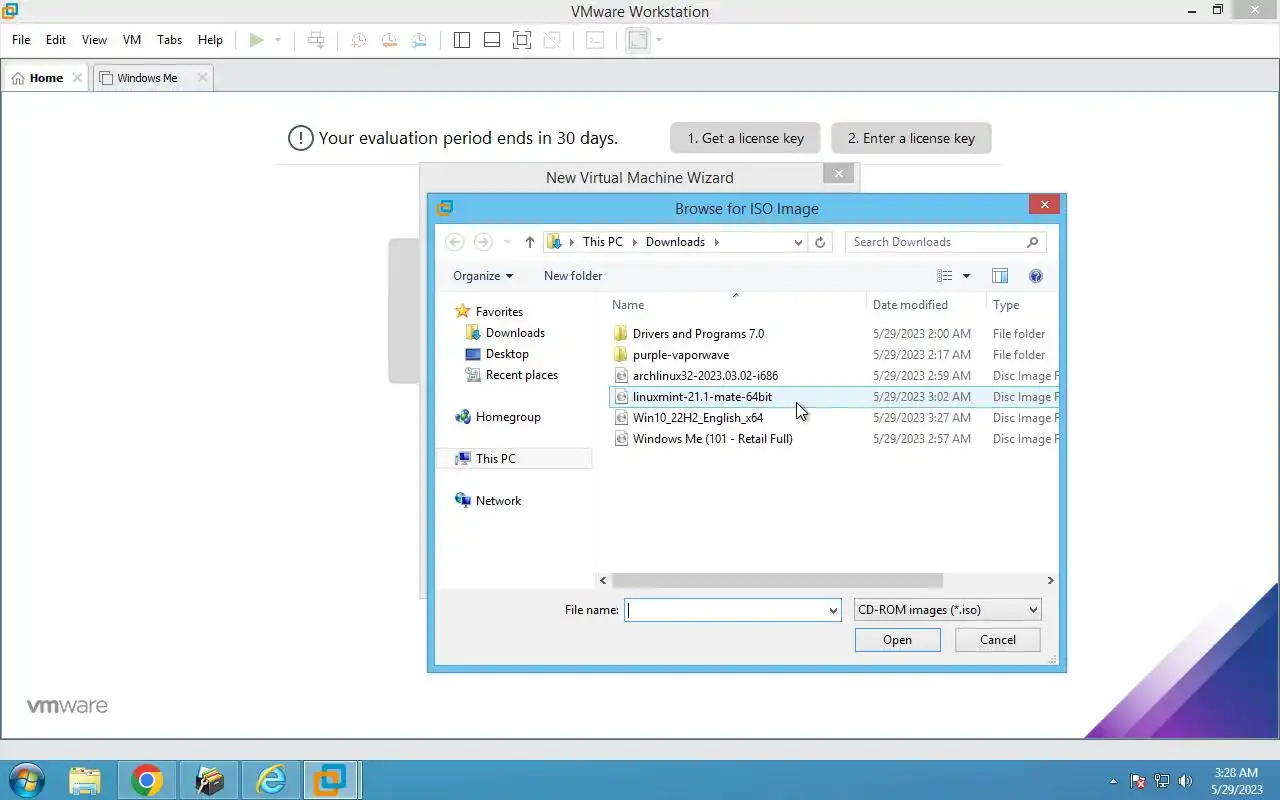Click the Up one level arrow

(530, 242)
